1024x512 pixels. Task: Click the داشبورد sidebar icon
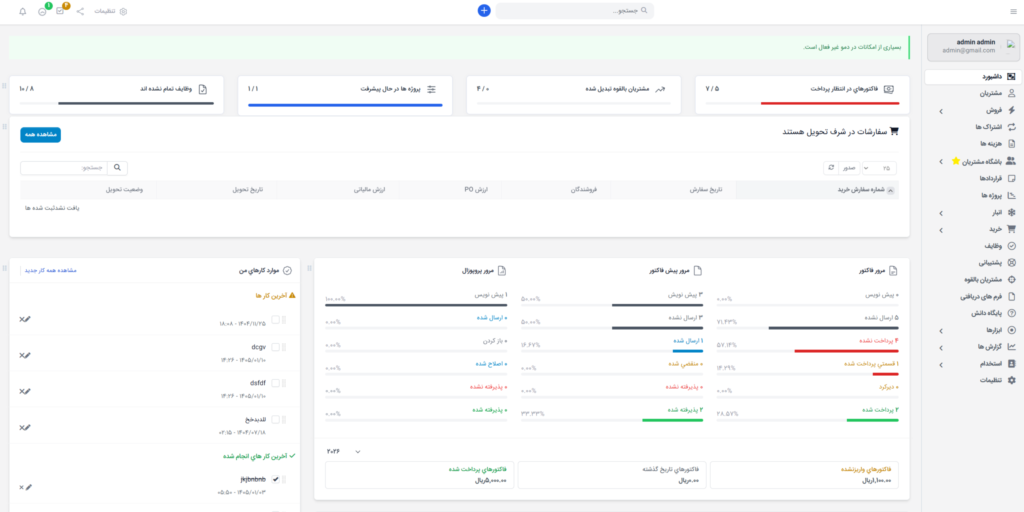pos(1012,76)
